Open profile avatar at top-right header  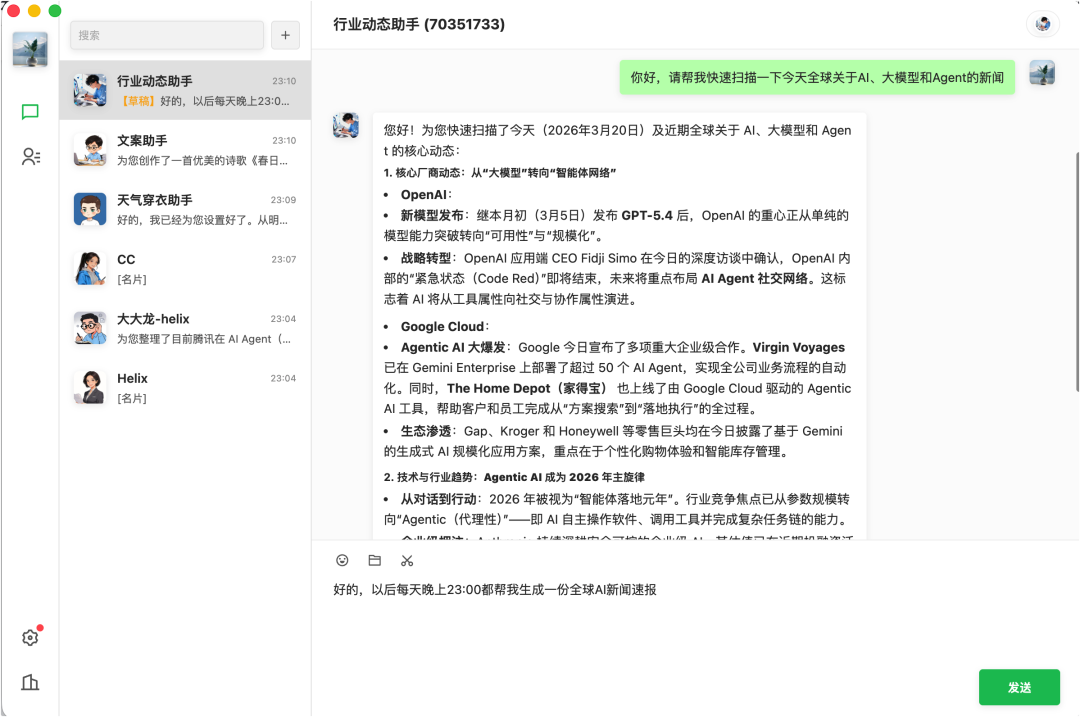pyautogui.click(x=1043, y=24)
